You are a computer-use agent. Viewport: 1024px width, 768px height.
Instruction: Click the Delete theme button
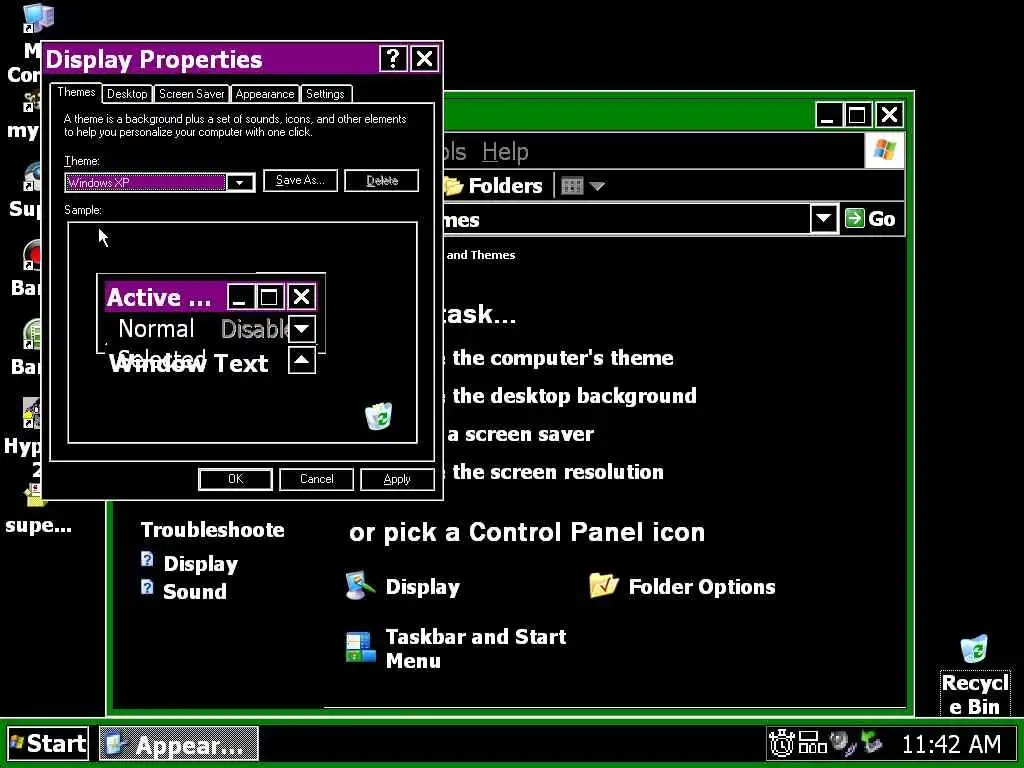pyautogui.click(x=381, y=180)
